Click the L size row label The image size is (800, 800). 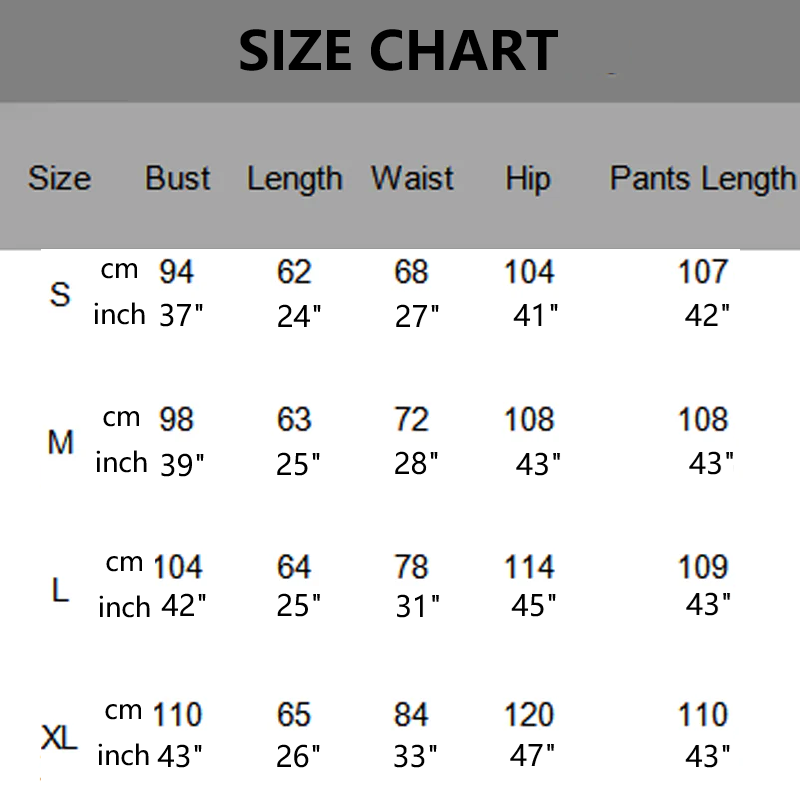pos(60,590)
